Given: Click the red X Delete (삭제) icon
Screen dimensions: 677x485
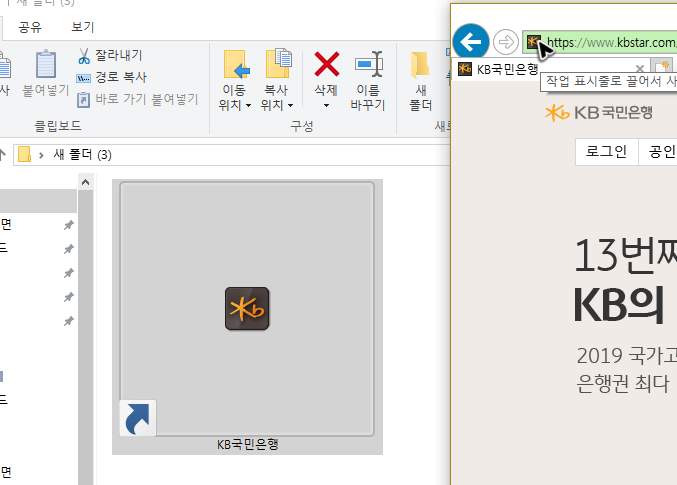Looking at the screenshot, I should tap(326, 64).
